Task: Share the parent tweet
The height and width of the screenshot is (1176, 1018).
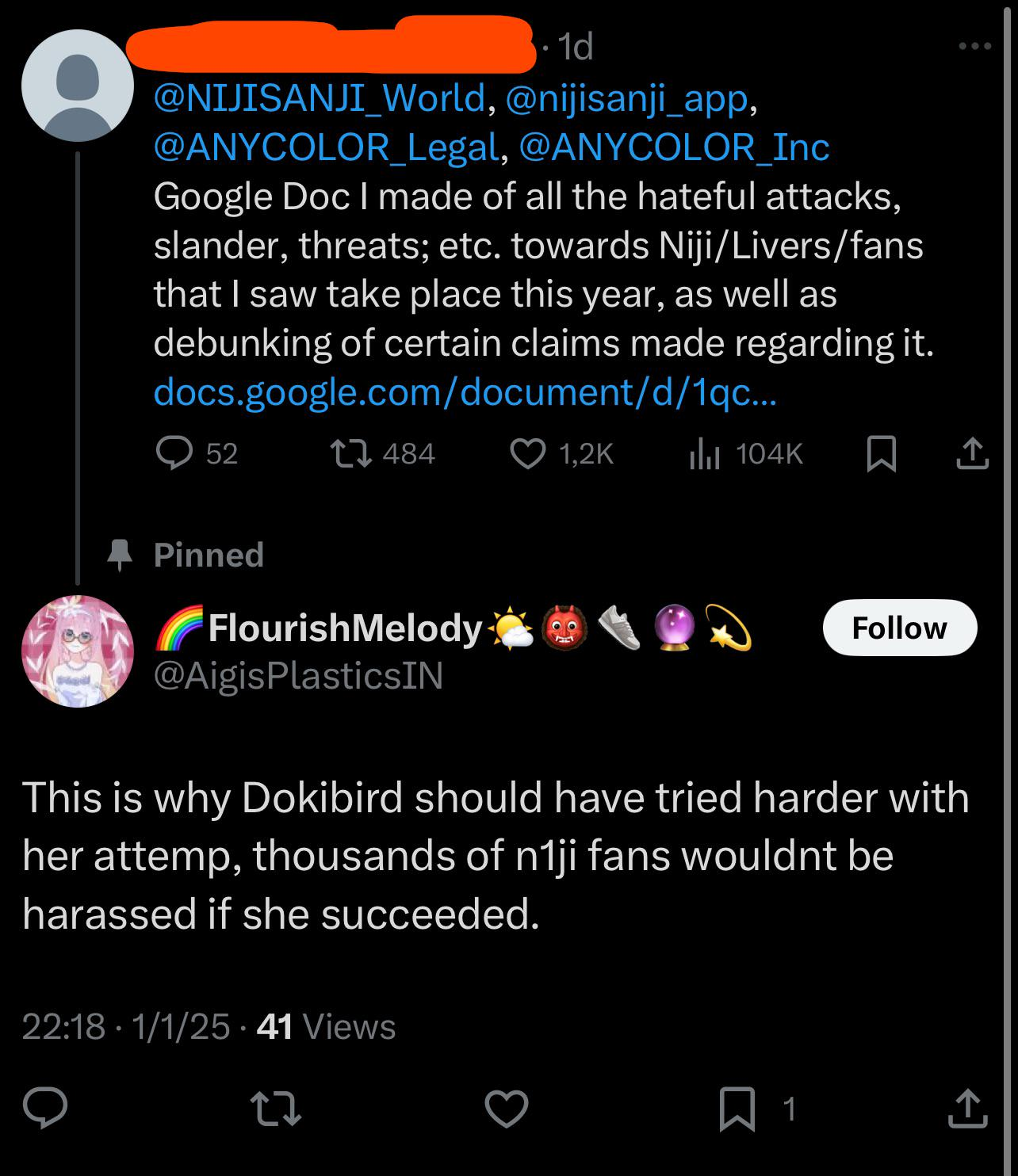Action: click(972, 455)
